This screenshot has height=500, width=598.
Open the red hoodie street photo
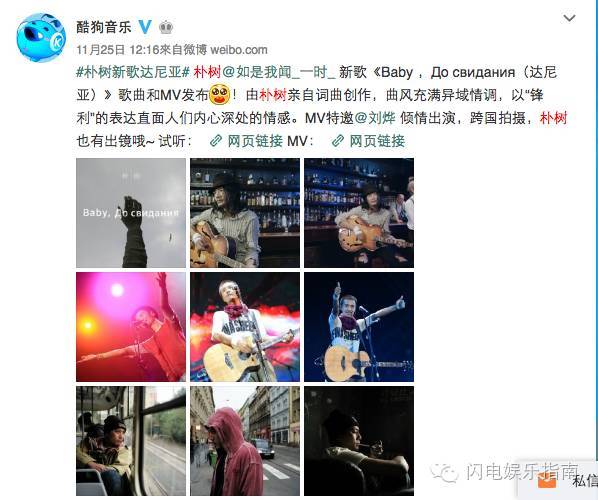pyautogui.click(x=245, y=441)
